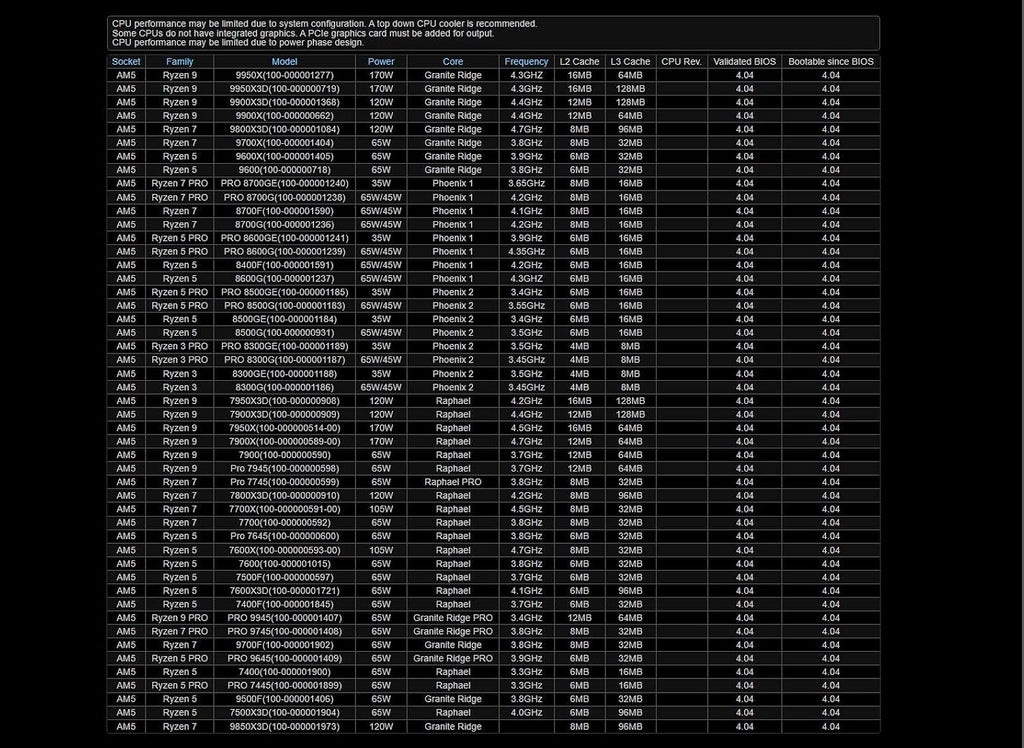Click the Raphael PRO core cell
1024x748 pixels.
(x=453, y=482)
